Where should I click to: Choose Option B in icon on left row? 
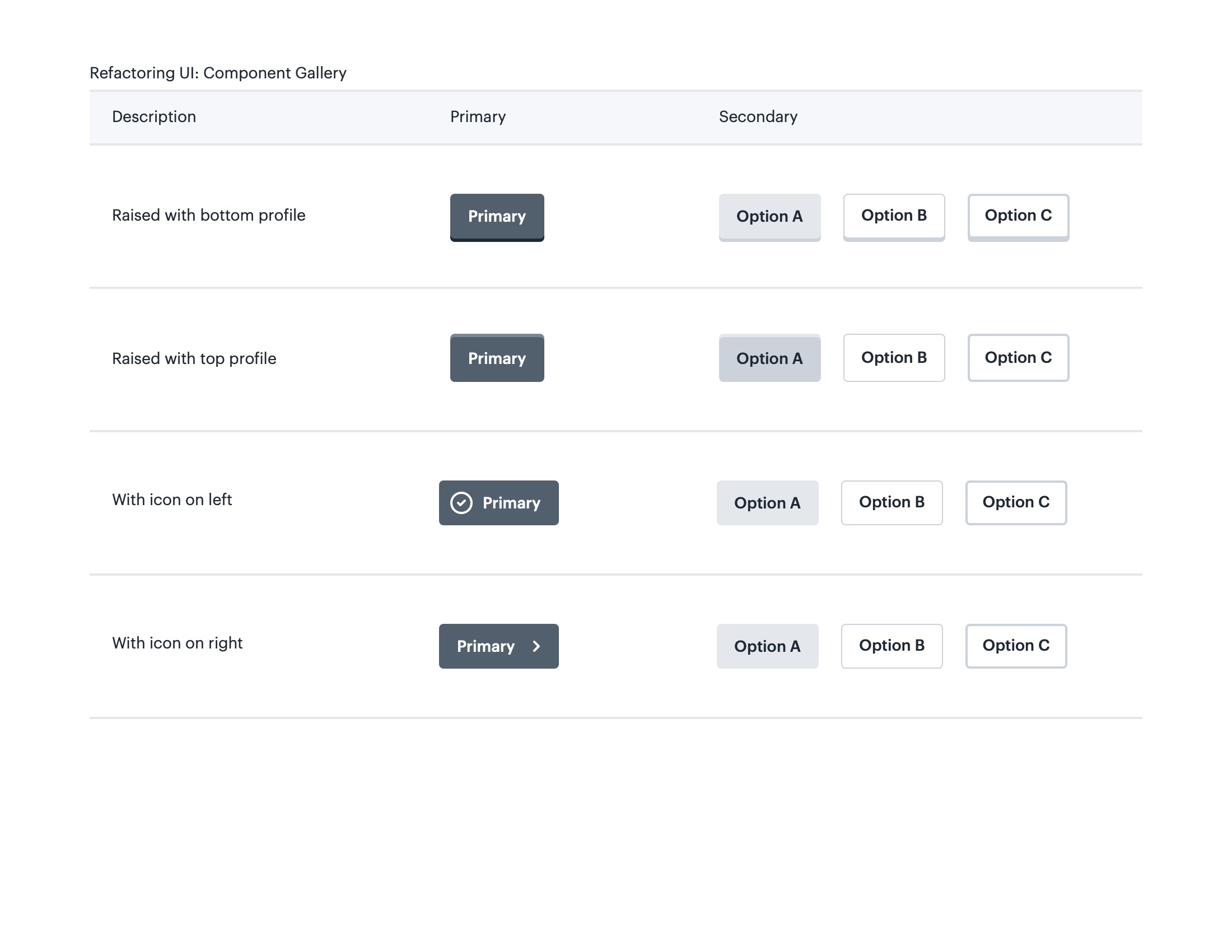click(892, 502)
